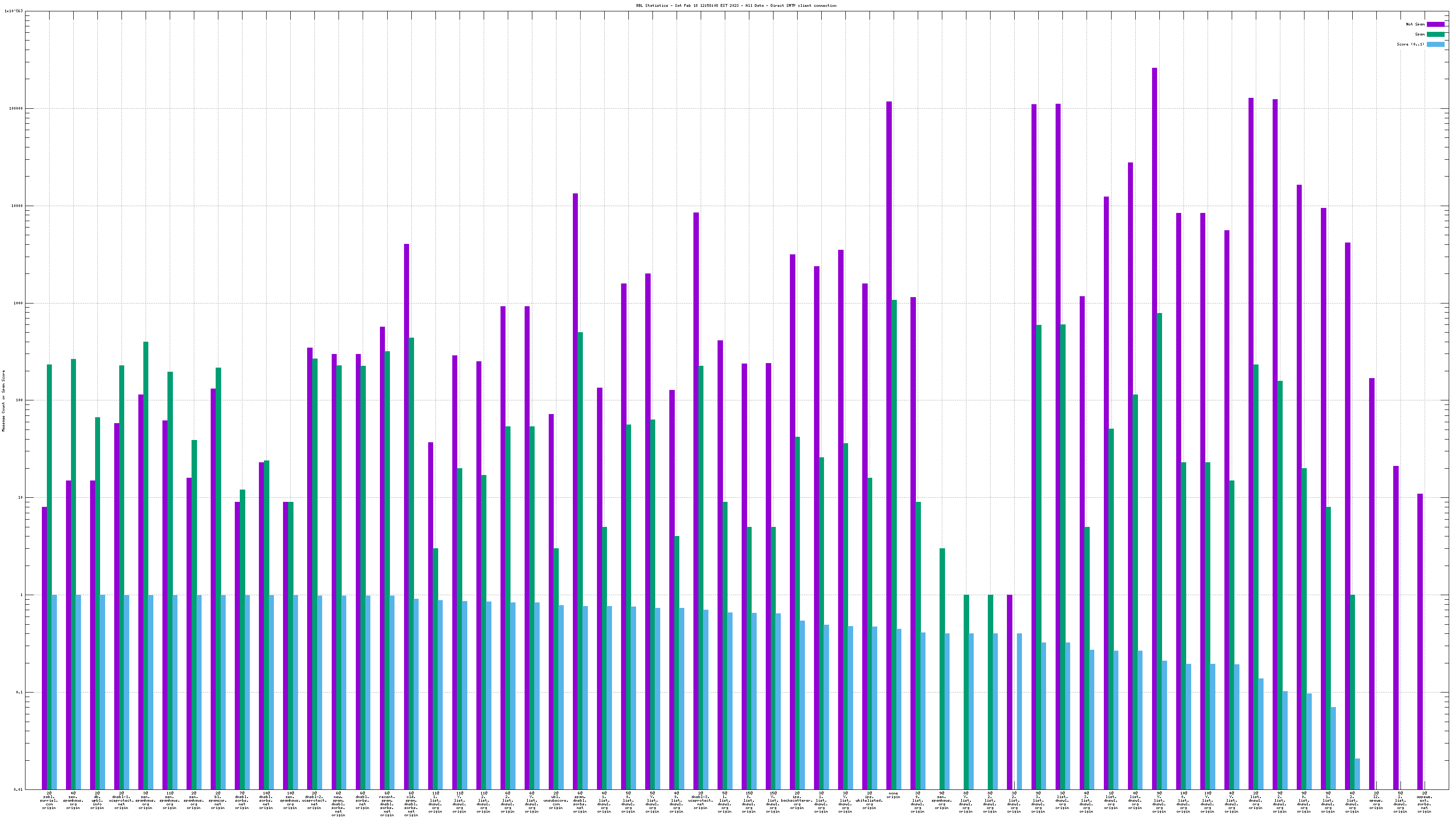The width and height of the screenshot is (1456, 819).
Task: Select the db.wpbl.info origin axis label
Action: click(97, 800)
